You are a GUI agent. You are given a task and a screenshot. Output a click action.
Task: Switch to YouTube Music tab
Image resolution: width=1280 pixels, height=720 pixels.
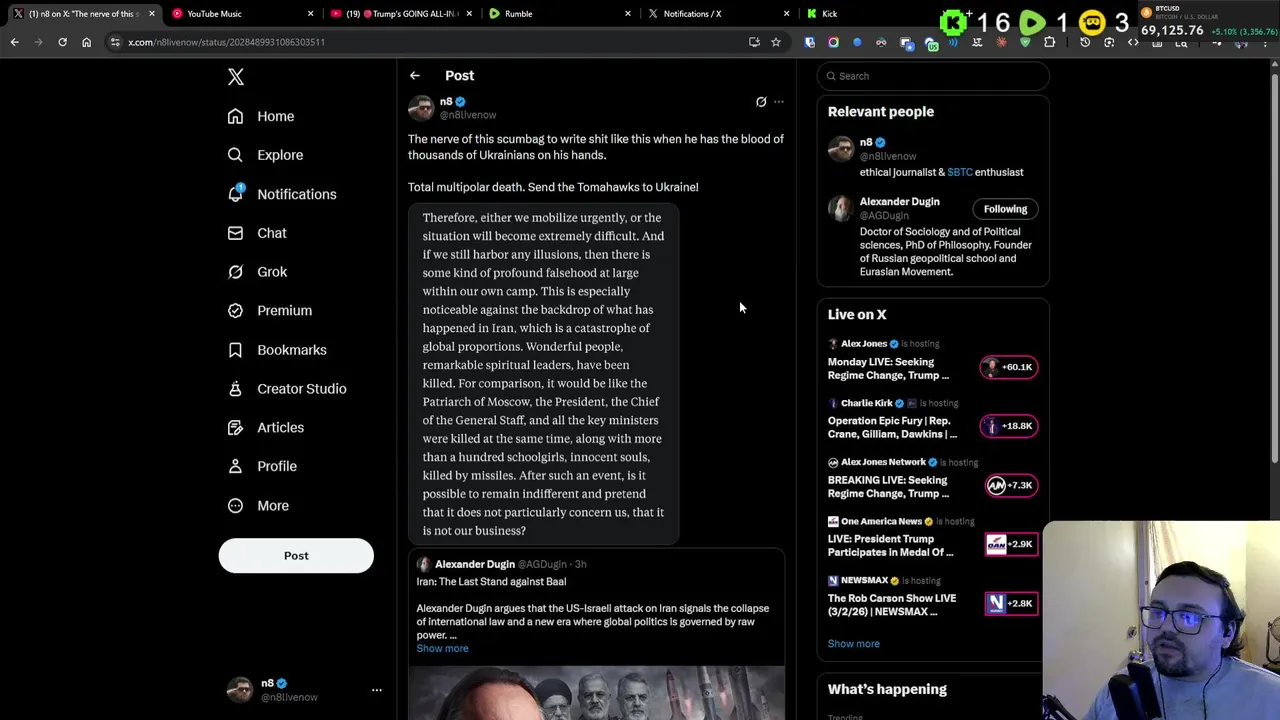pyautogui.click(x=240, y=14)
